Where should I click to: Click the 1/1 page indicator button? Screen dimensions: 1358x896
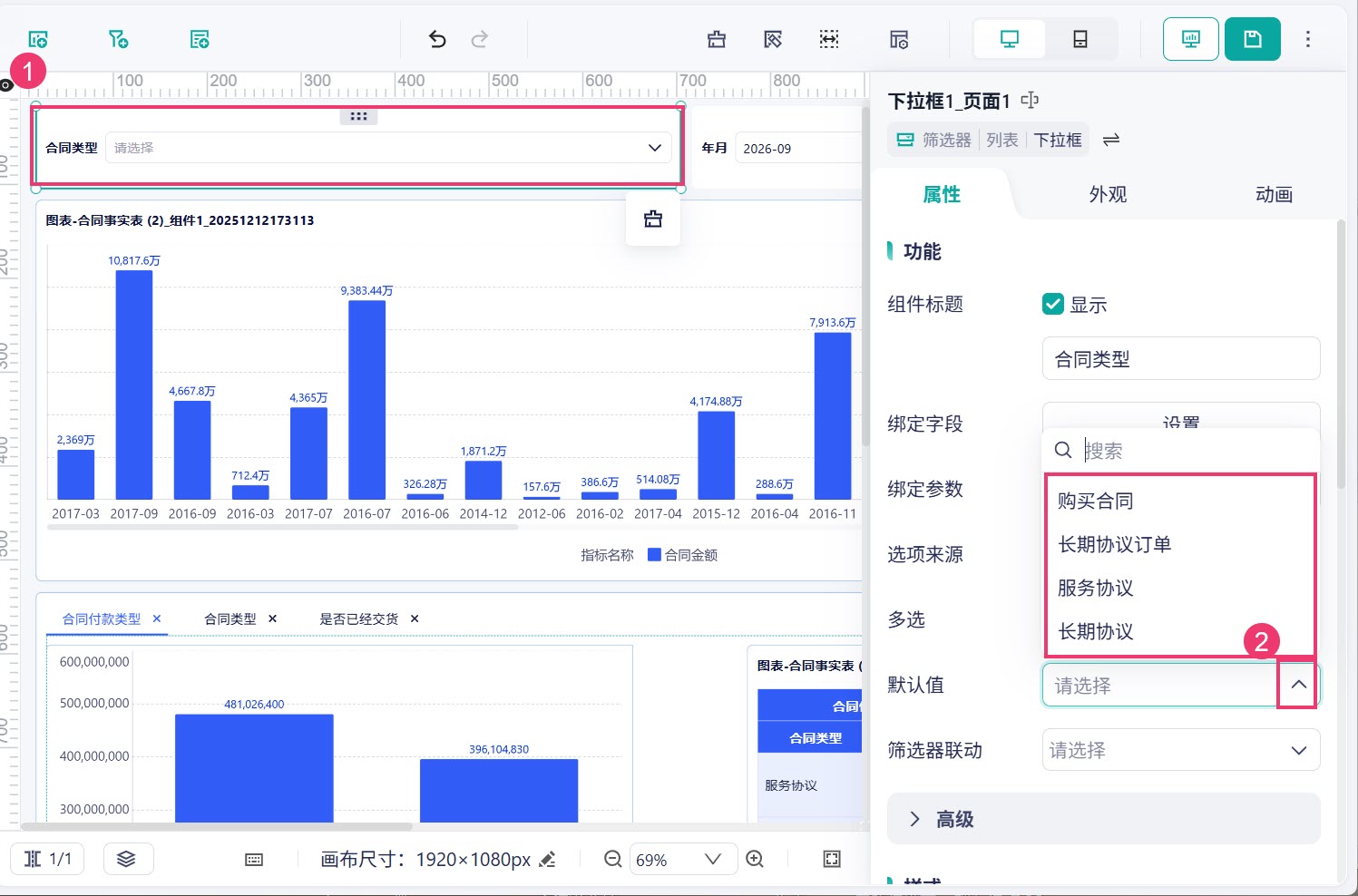click(48, 859)
